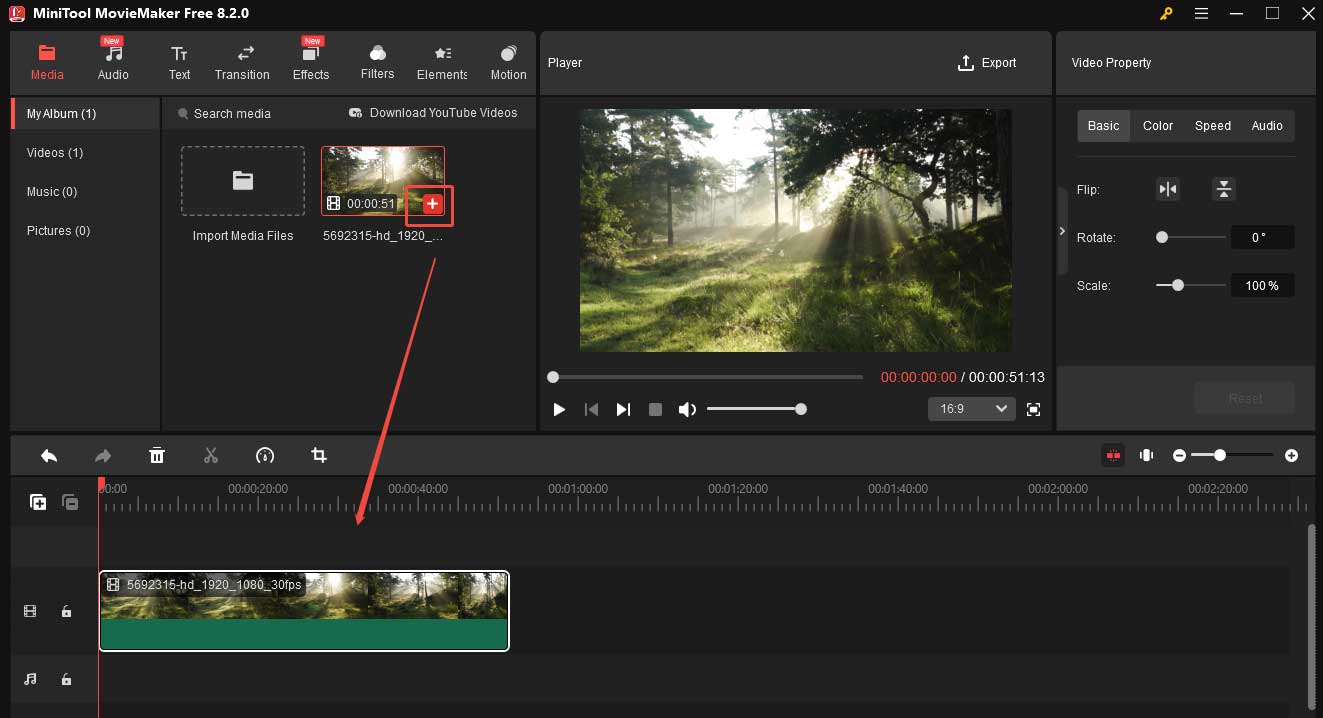Switch to Basic property tab
The width and height of the screenshot is (1323, 718).
click(x=1103, y=126)
